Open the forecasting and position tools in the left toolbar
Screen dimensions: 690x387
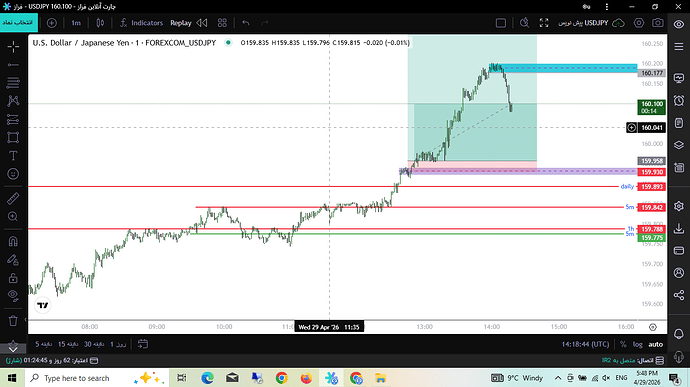point(13,119)
